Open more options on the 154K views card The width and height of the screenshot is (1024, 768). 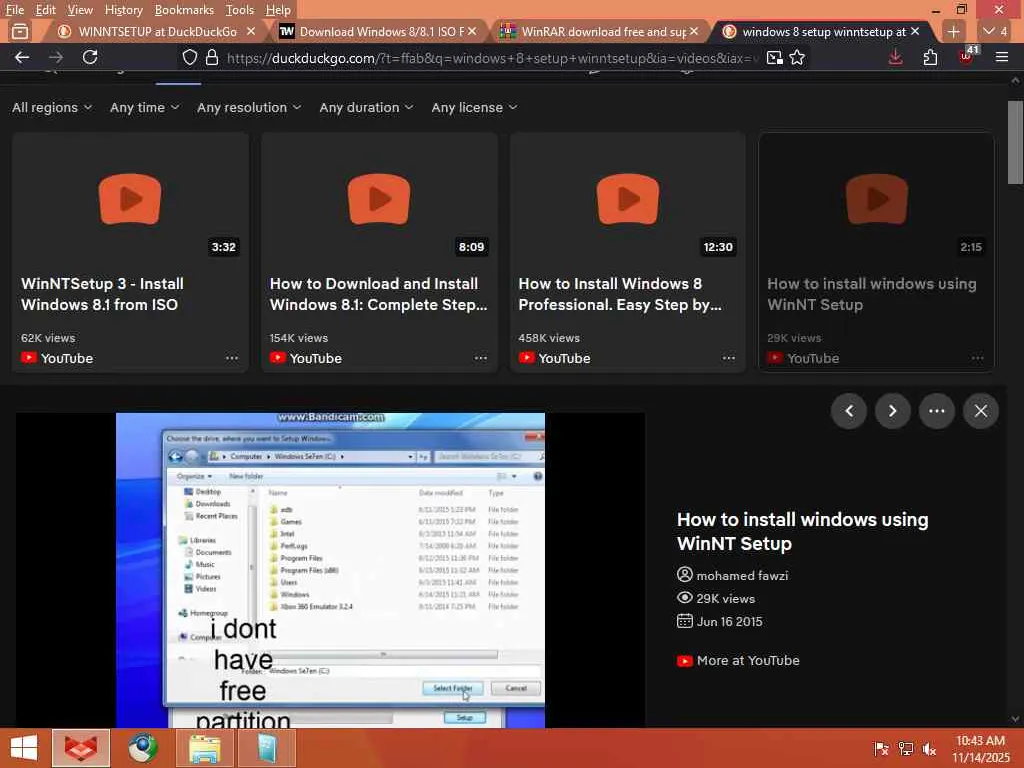pos(481,358)
